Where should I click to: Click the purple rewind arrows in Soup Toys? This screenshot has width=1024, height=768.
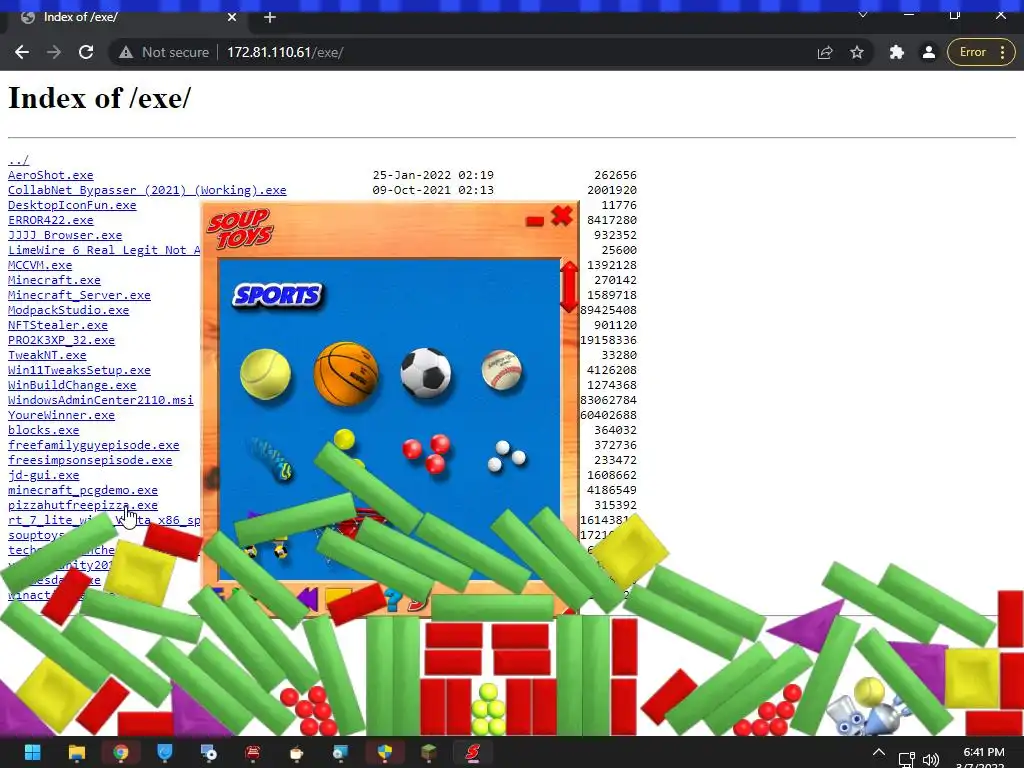point(307,598)
